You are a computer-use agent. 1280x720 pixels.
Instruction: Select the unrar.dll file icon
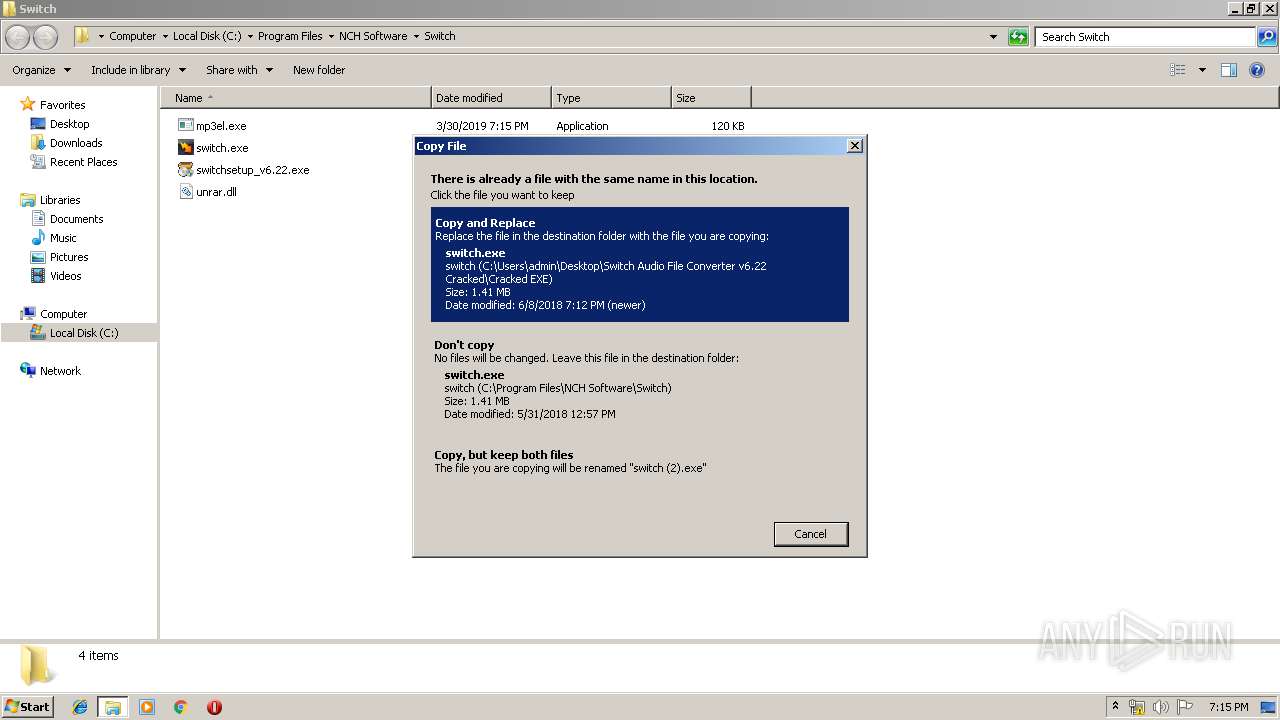[185, 192]
